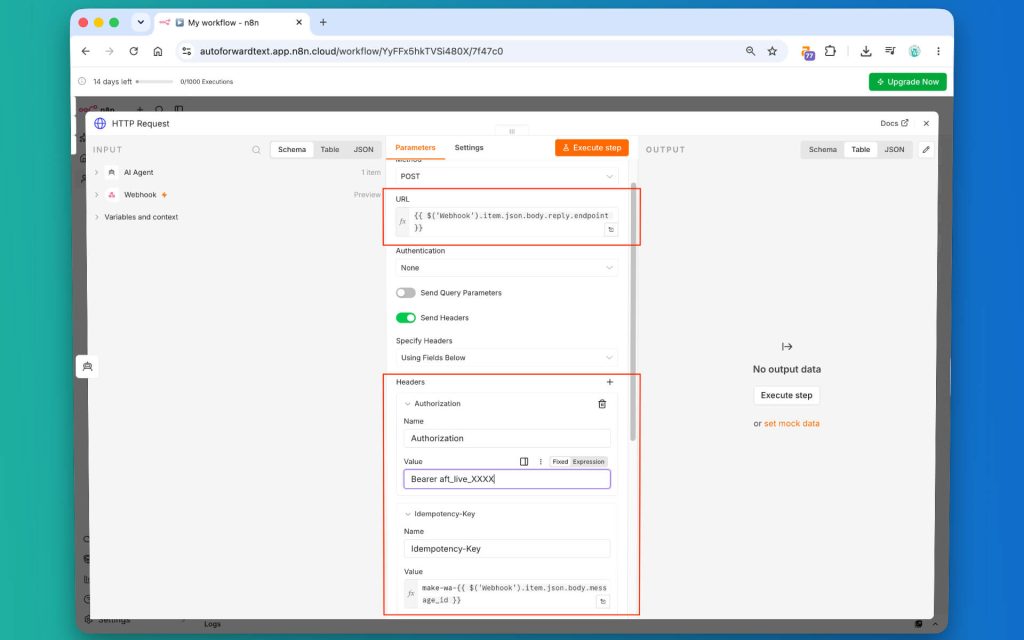Select the My workflow - n8n browser tab
This screenshot has height=640, width=1024.
[x=231, y=22]
